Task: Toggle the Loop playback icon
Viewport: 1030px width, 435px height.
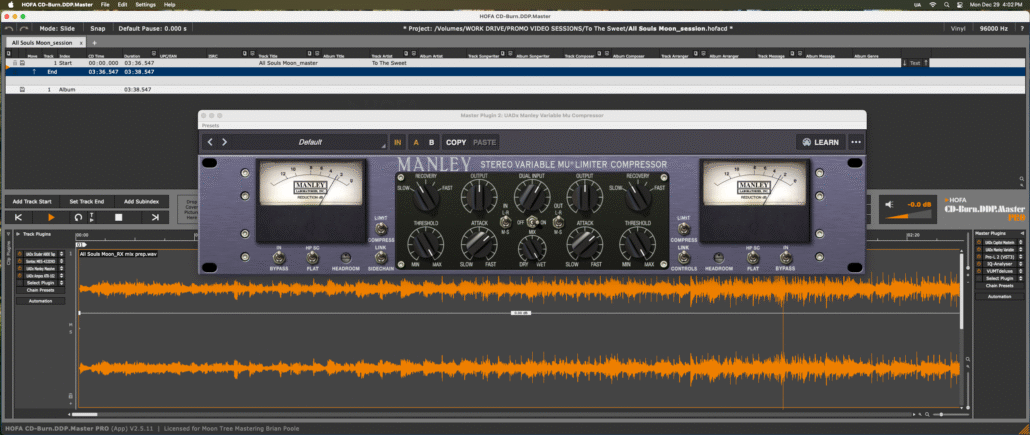Action: click(x=78, y=217)
